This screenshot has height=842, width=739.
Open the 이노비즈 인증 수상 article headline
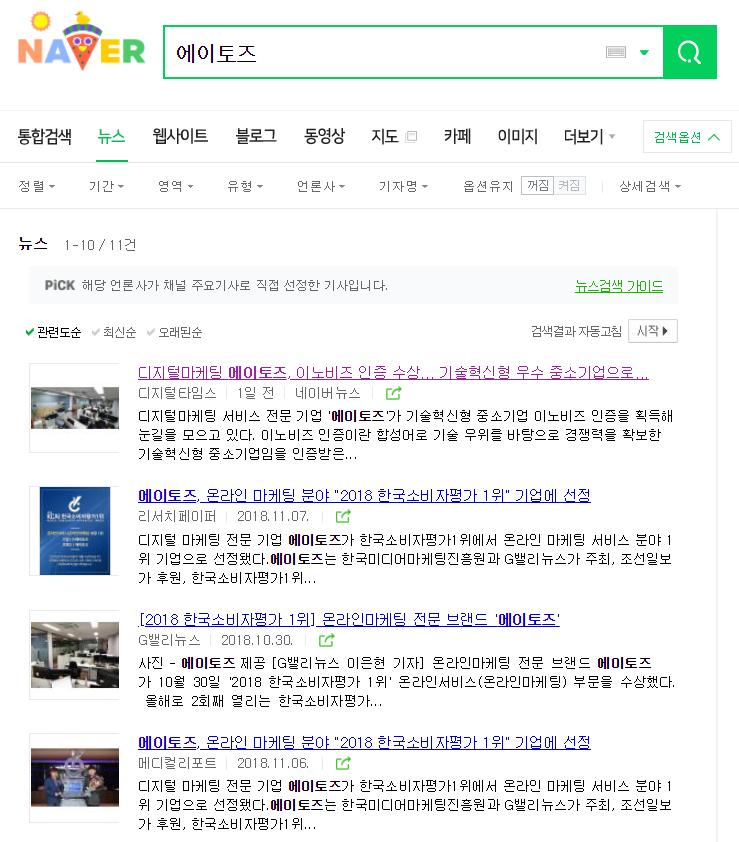point(393,372)
